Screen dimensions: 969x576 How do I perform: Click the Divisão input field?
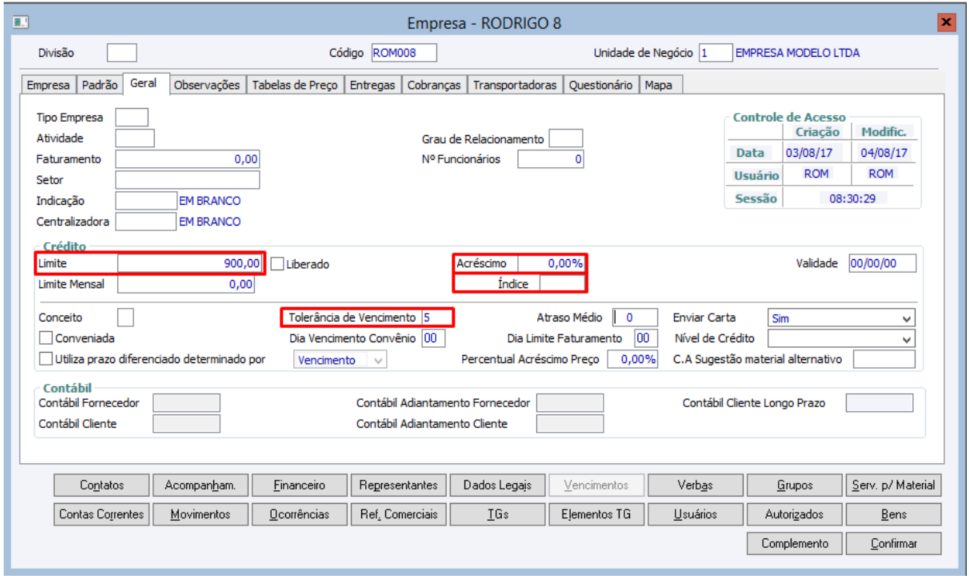[122, 53]
